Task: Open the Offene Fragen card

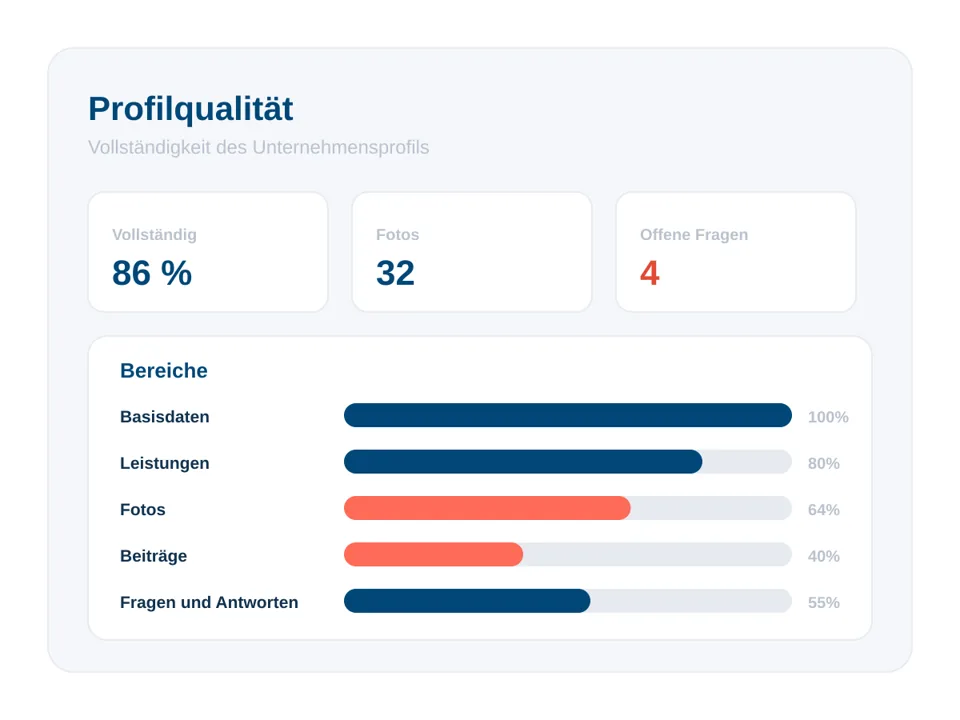Action: (736, 252)
